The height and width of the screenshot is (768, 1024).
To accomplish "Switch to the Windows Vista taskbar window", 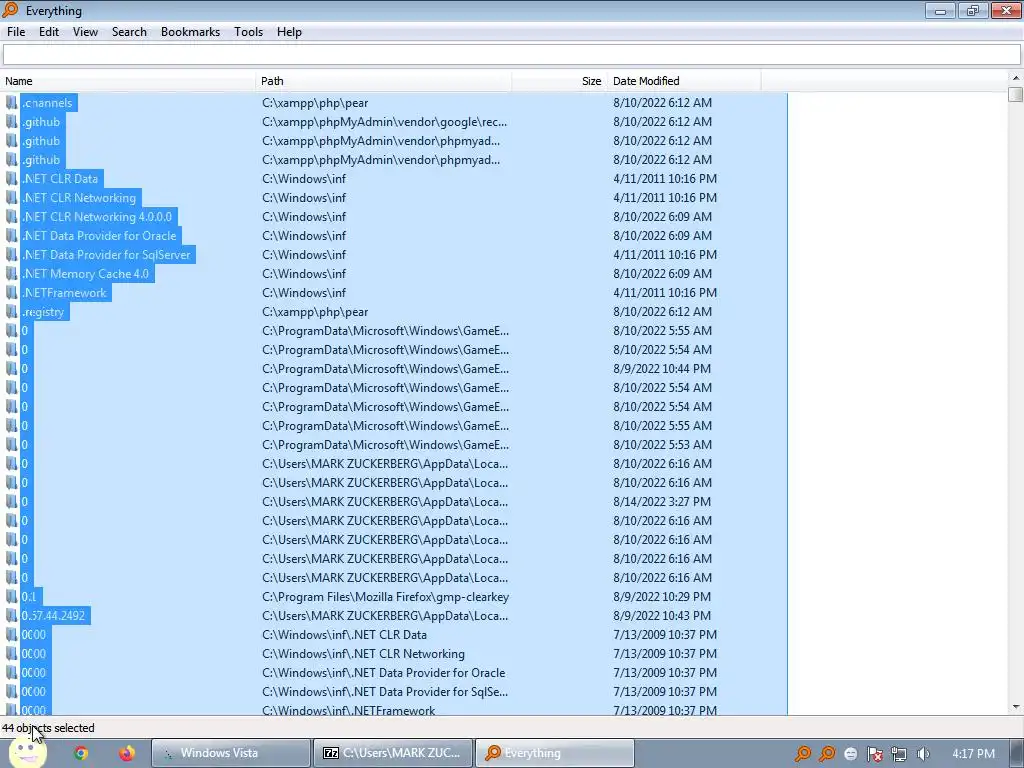I will pos(231,753).
